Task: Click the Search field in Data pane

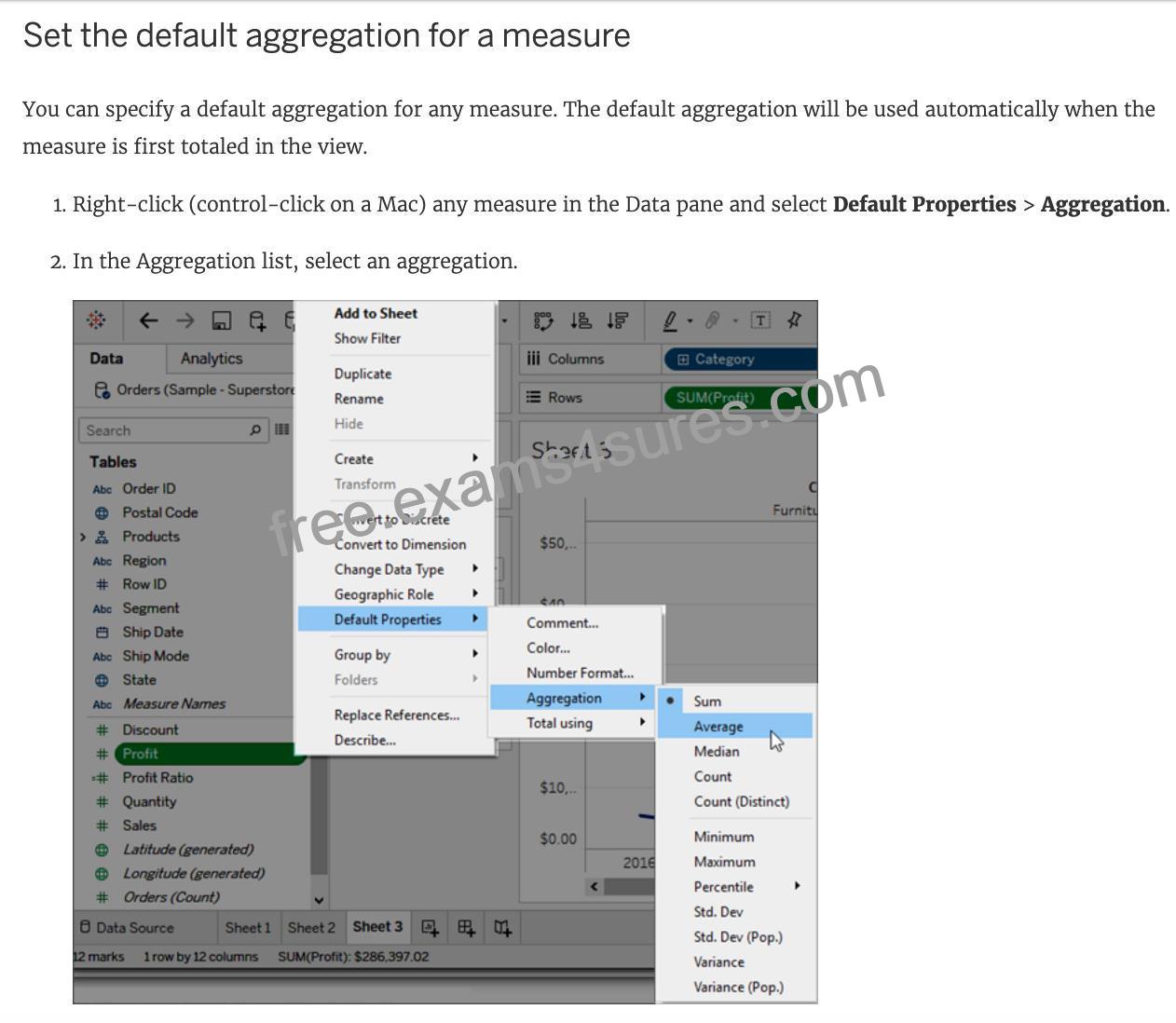Action: tap(173, 430)
